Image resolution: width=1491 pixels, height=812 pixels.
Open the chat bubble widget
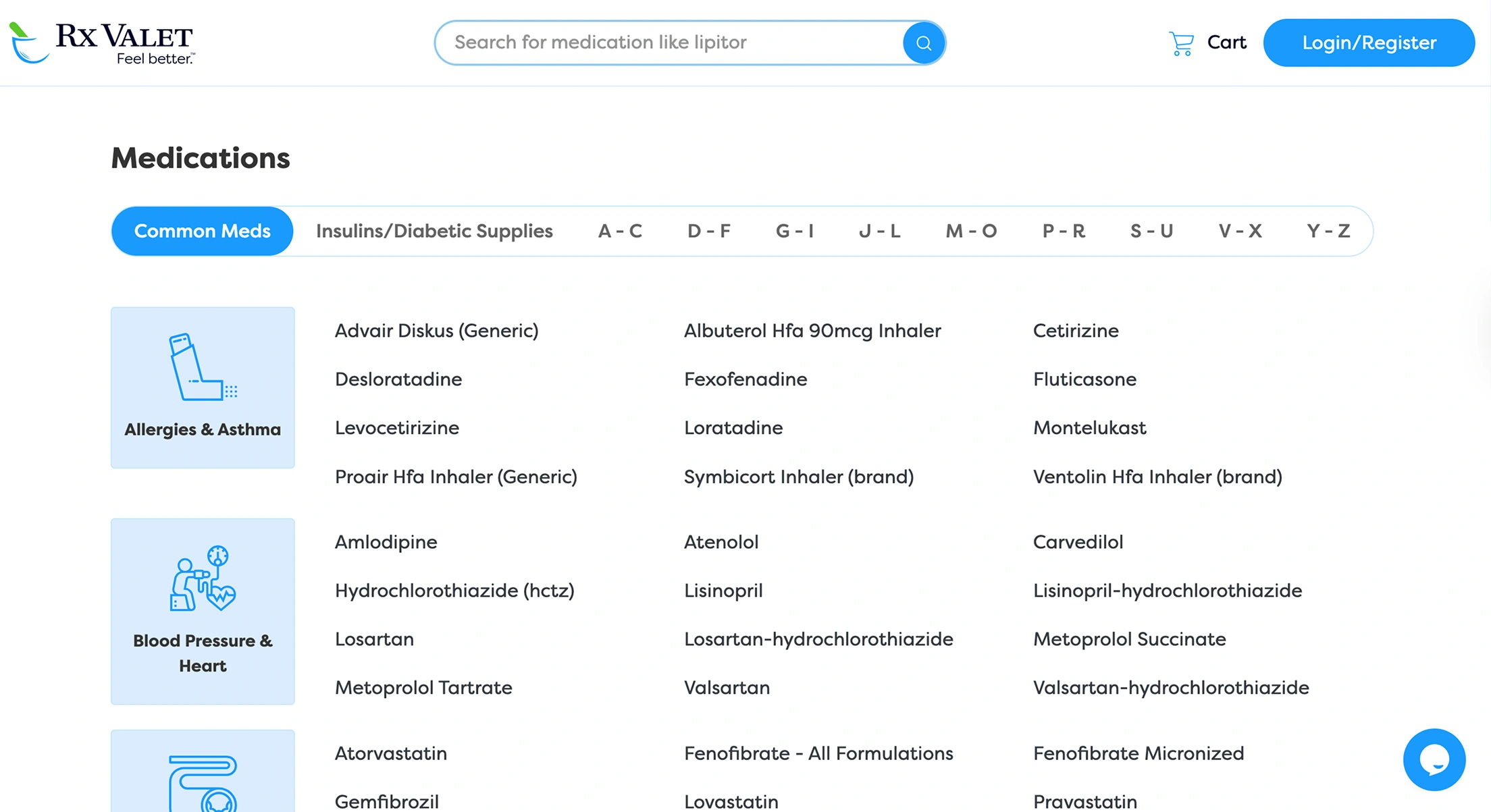1434,759
